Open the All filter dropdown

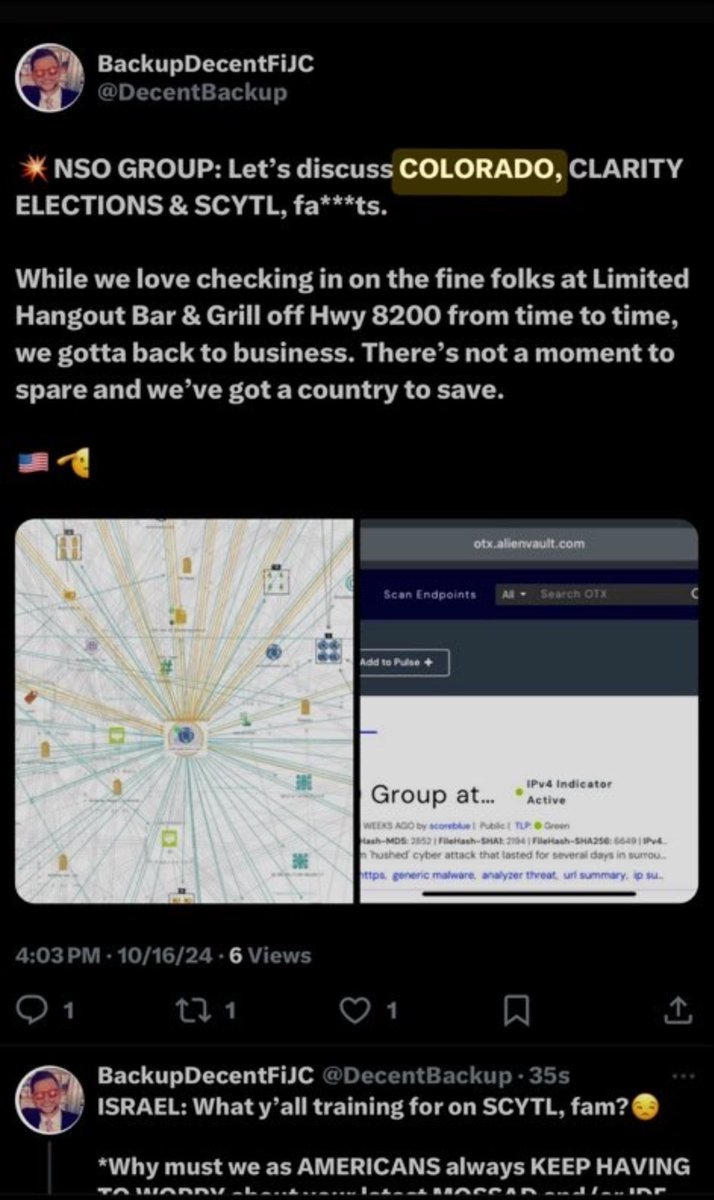514,594
